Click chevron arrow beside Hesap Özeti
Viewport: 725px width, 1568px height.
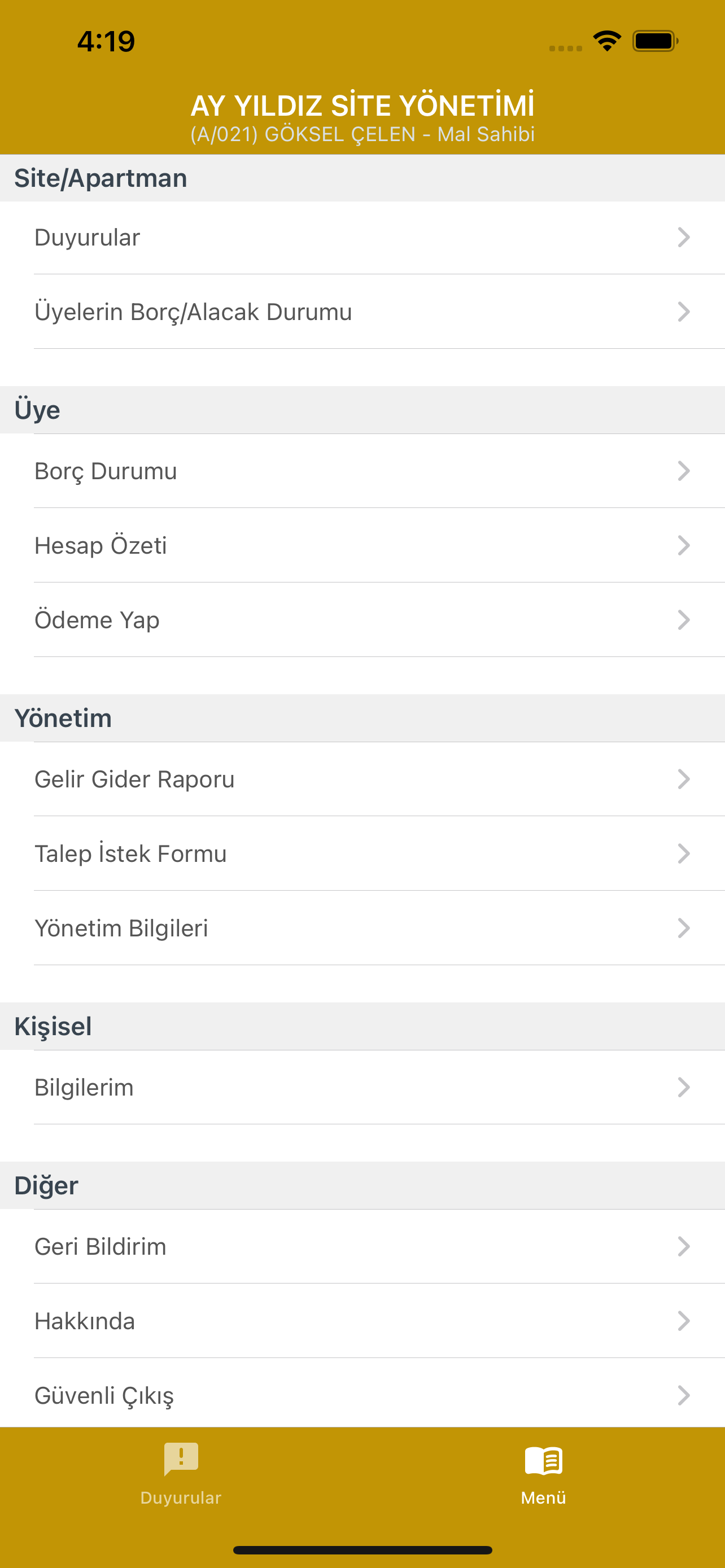click(x=684, y=545)
